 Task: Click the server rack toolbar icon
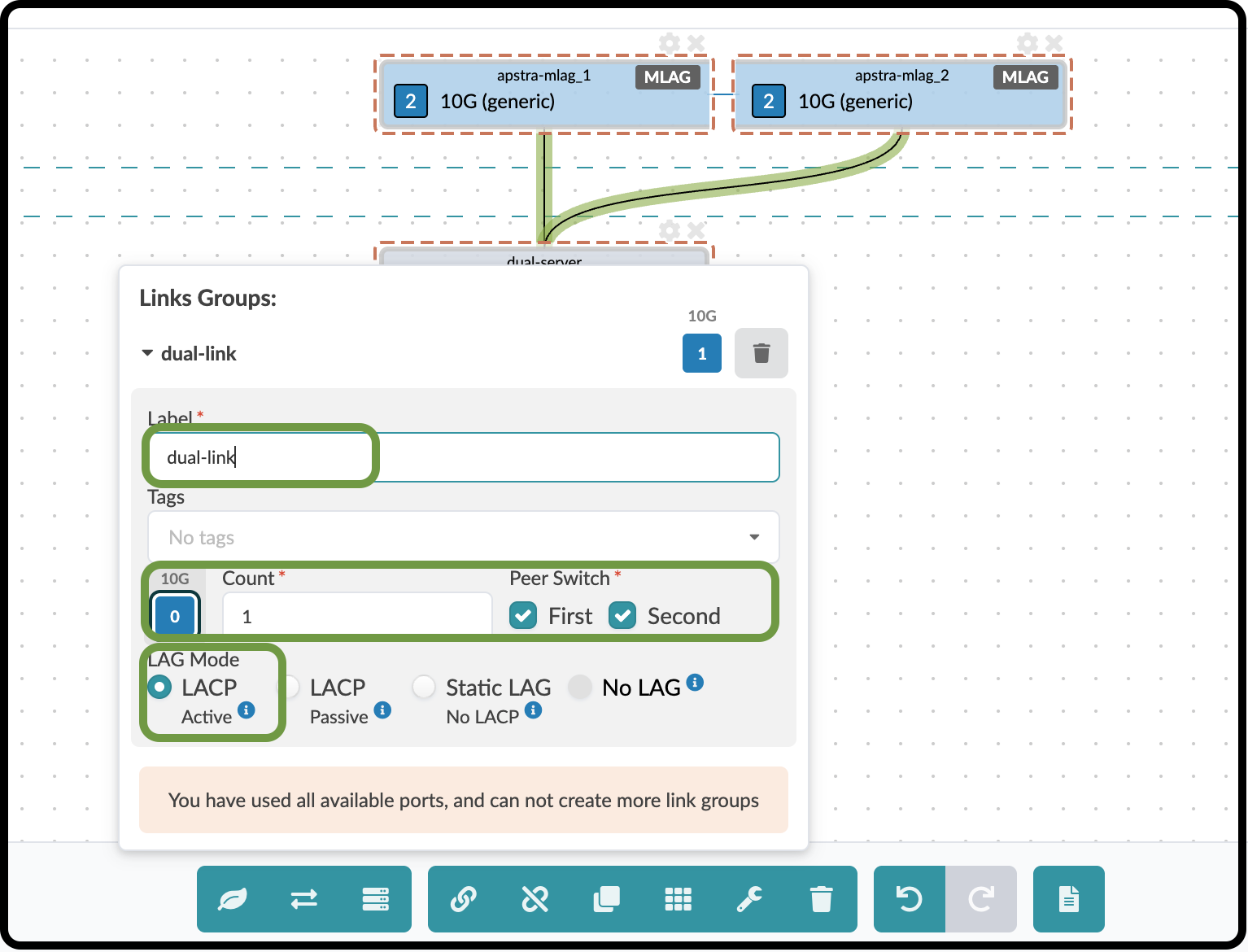click(376, 899)
